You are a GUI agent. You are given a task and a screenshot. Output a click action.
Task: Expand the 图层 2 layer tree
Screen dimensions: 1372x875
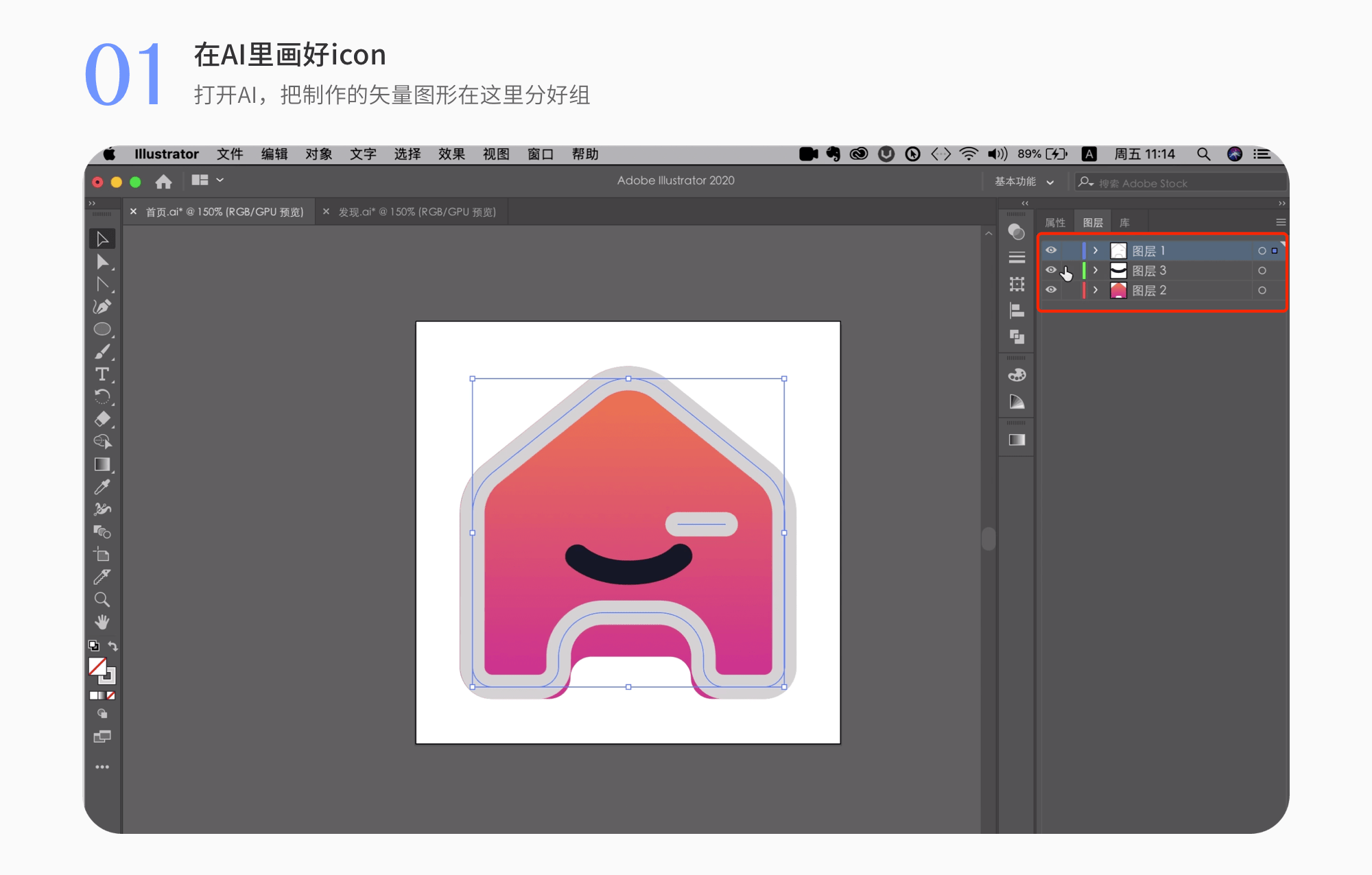1096,290
